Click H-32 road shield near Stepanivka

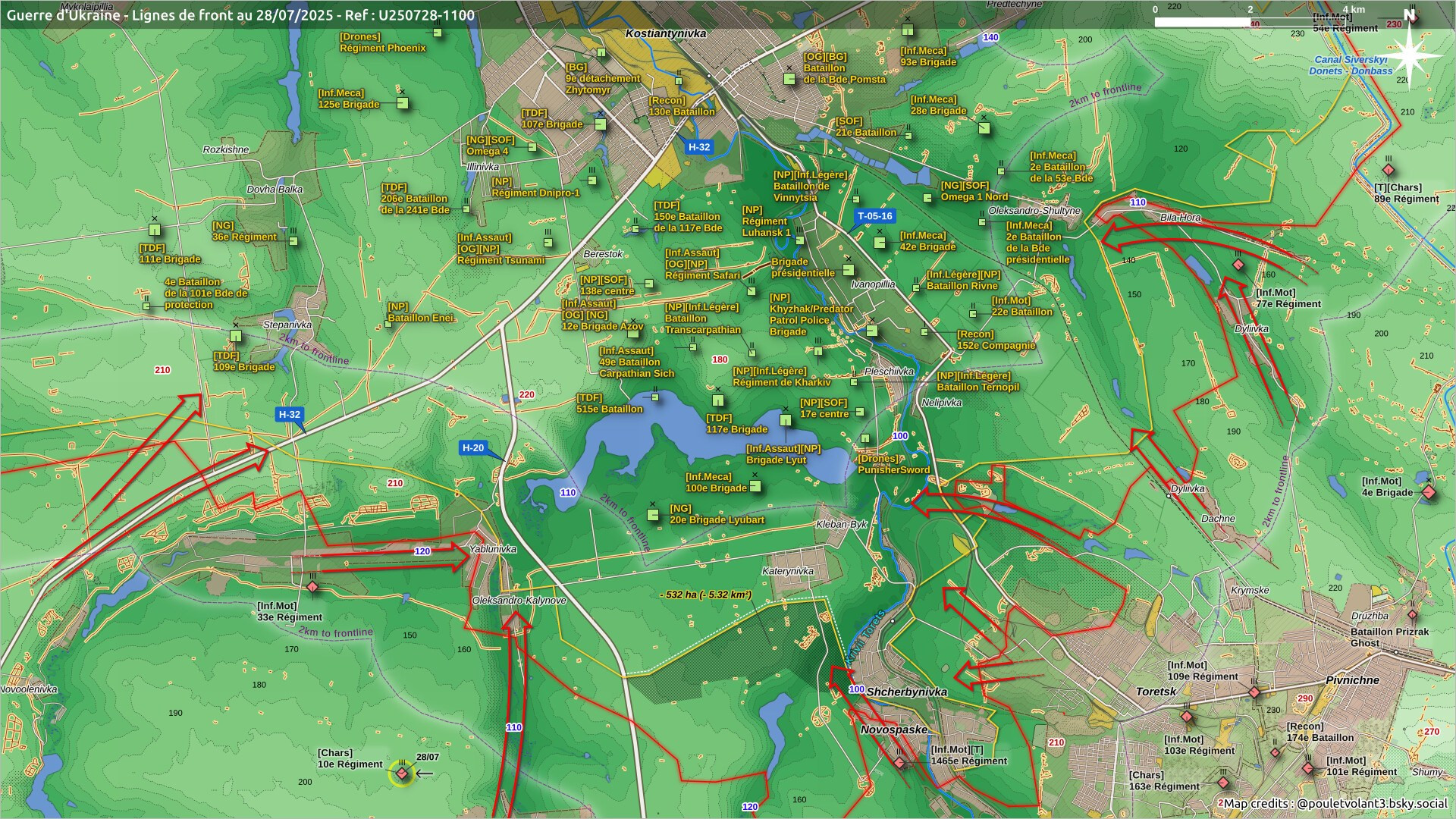[290, 415]
